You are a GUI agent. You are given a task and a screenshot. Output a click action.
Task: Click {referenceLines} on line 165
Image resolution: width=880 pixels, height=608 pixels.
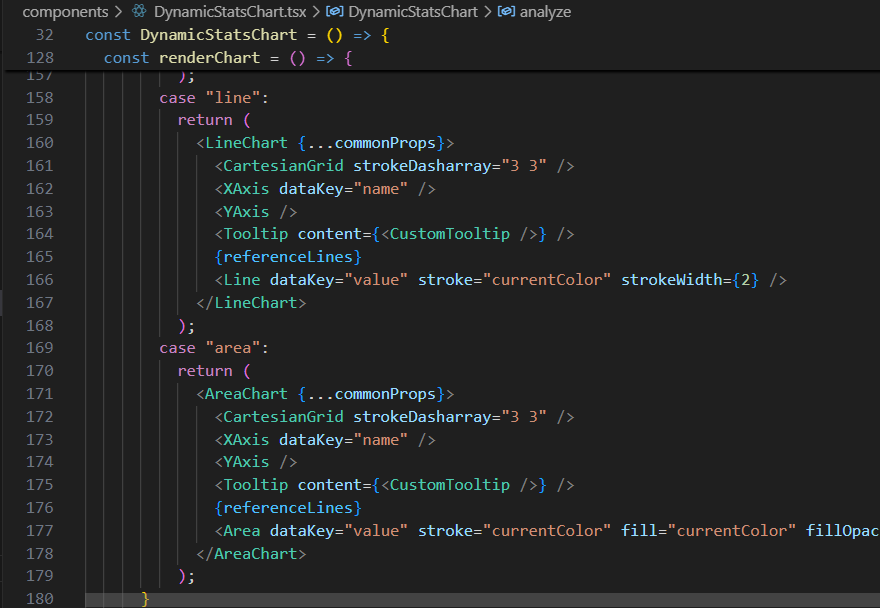click(x=288, y=257)
